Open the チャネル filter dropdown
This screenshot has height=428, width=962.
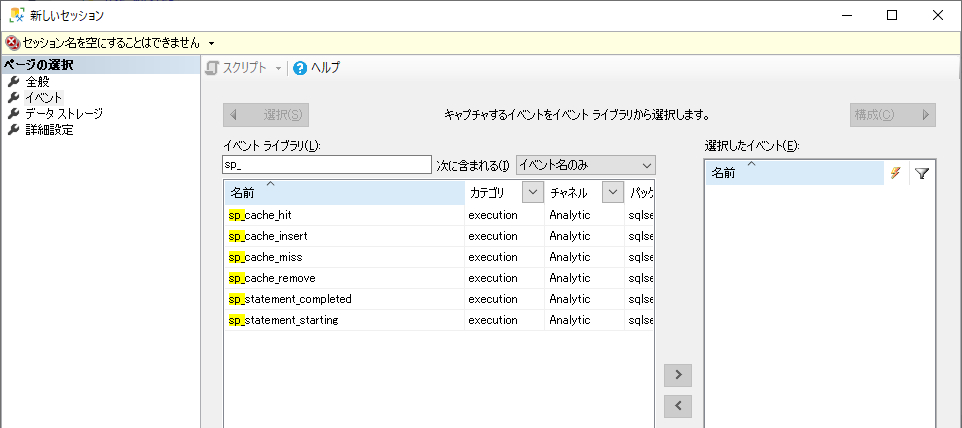point(612,192)
